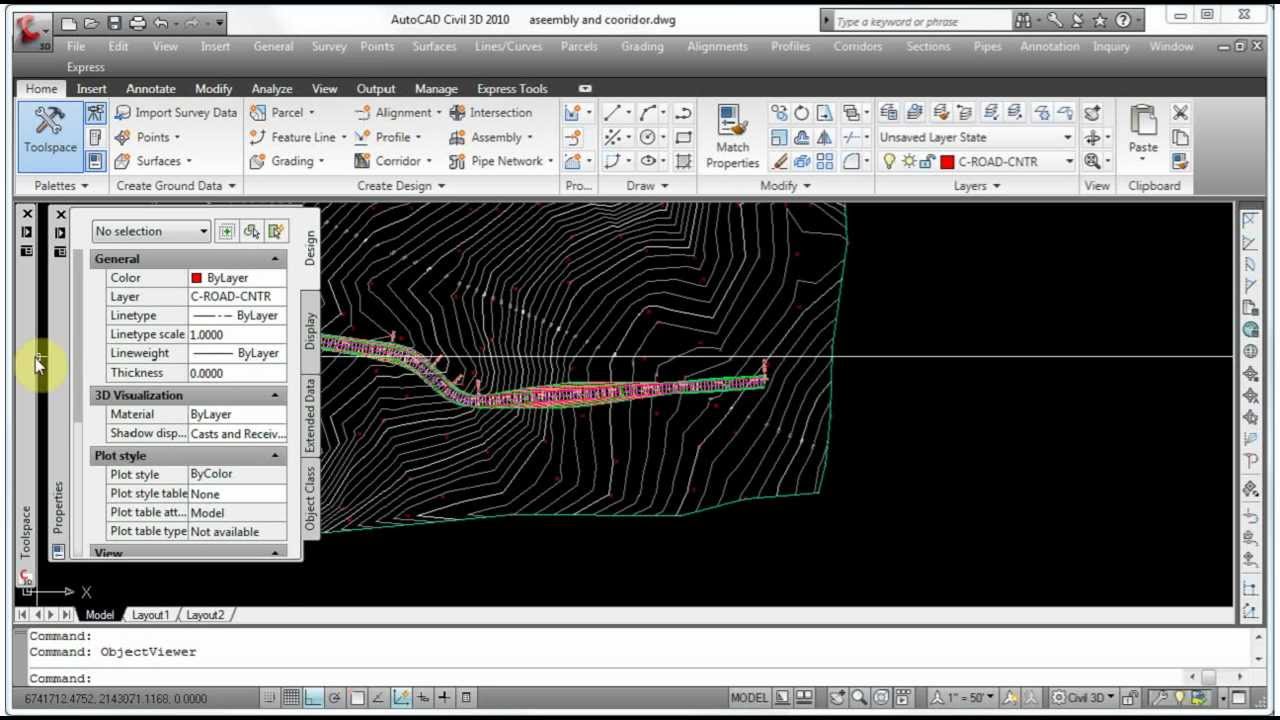
Task: Open the Corridors menu
Action: tap(858, 46)
